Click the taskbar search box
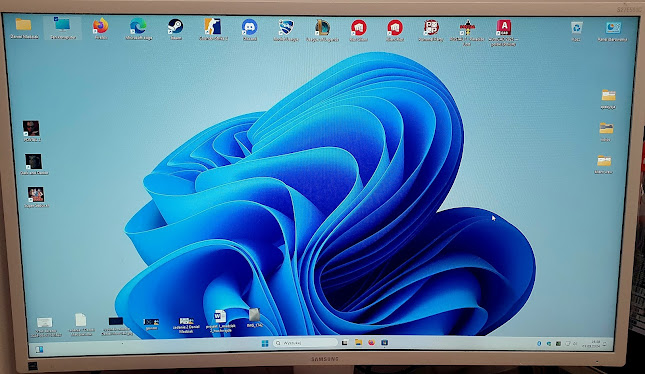645x374 pixels. (x=305, y=343)
